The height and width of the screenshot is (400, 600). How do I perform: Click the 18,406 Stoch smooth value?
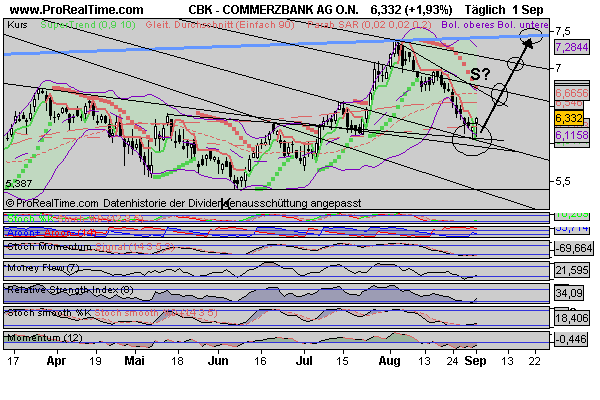[572, 318]
